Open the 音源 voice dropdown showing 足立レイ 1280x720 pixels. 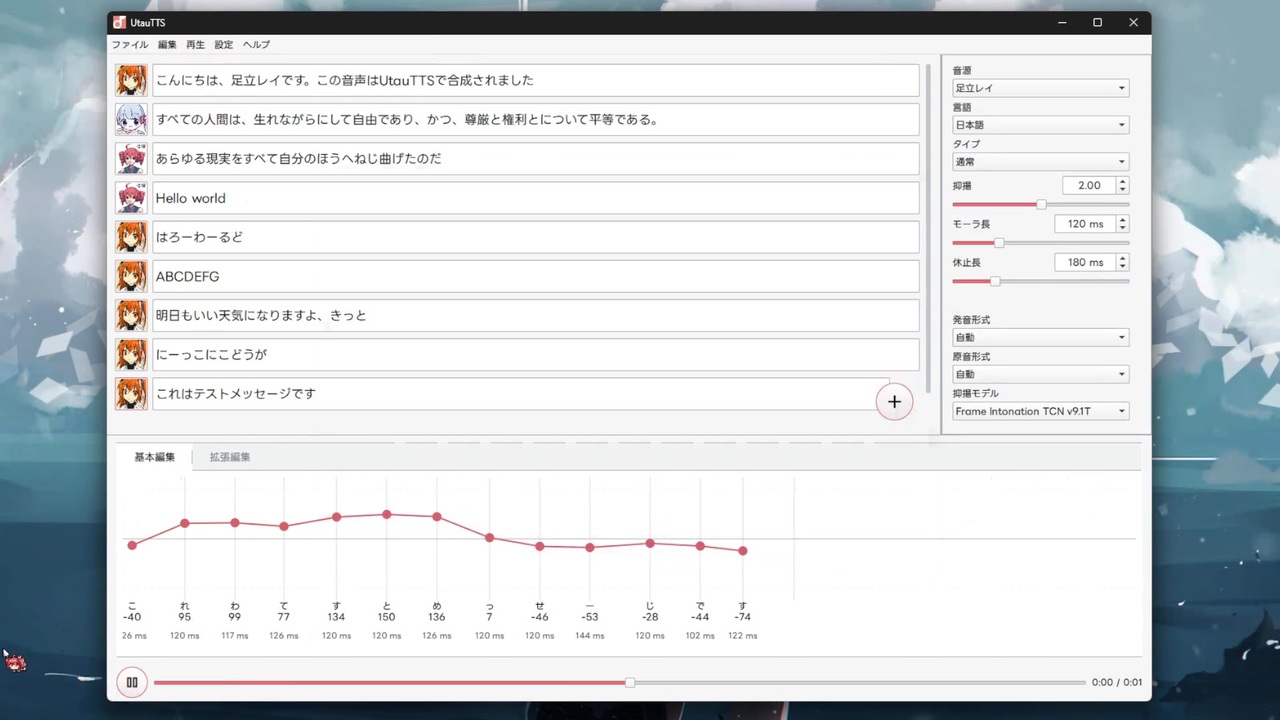1040,88
